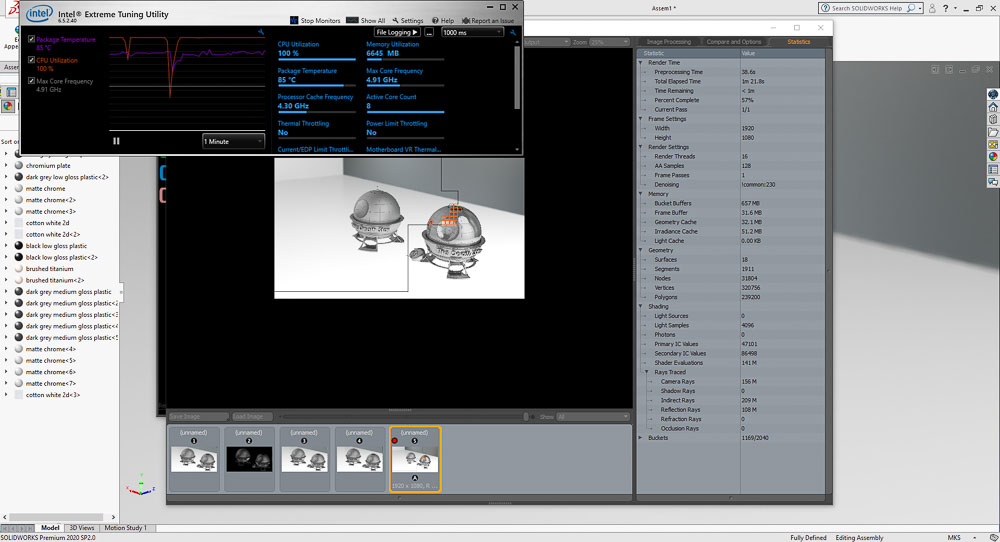Screen dimensions: 1000x542
Task: Click search magnifier in SOLIDWORKS Help box
Action: click(x=911, y=8)
